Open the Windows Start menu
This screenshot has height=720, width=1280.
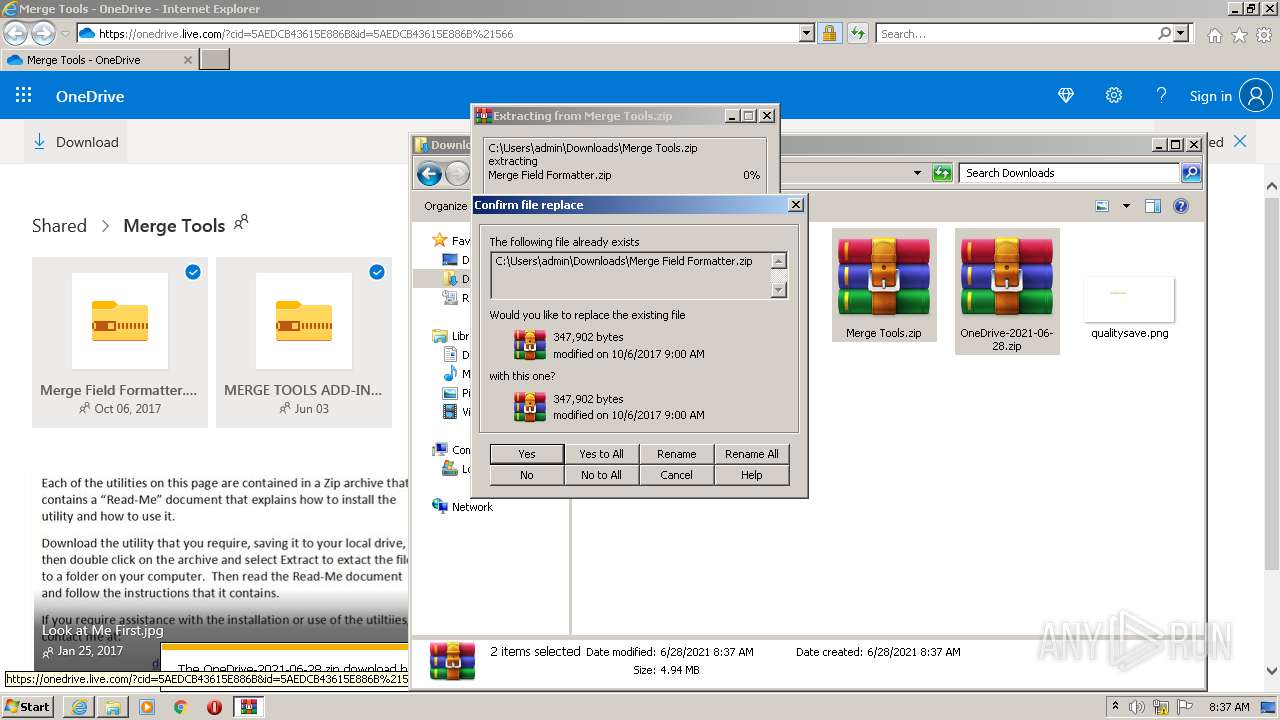coord(28,706)
